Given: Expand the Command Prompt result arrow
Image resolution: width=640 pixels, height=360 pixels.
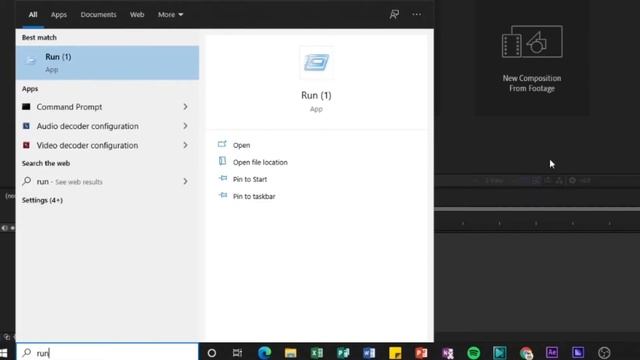Looking at the screenshot, I should point(185,107).
